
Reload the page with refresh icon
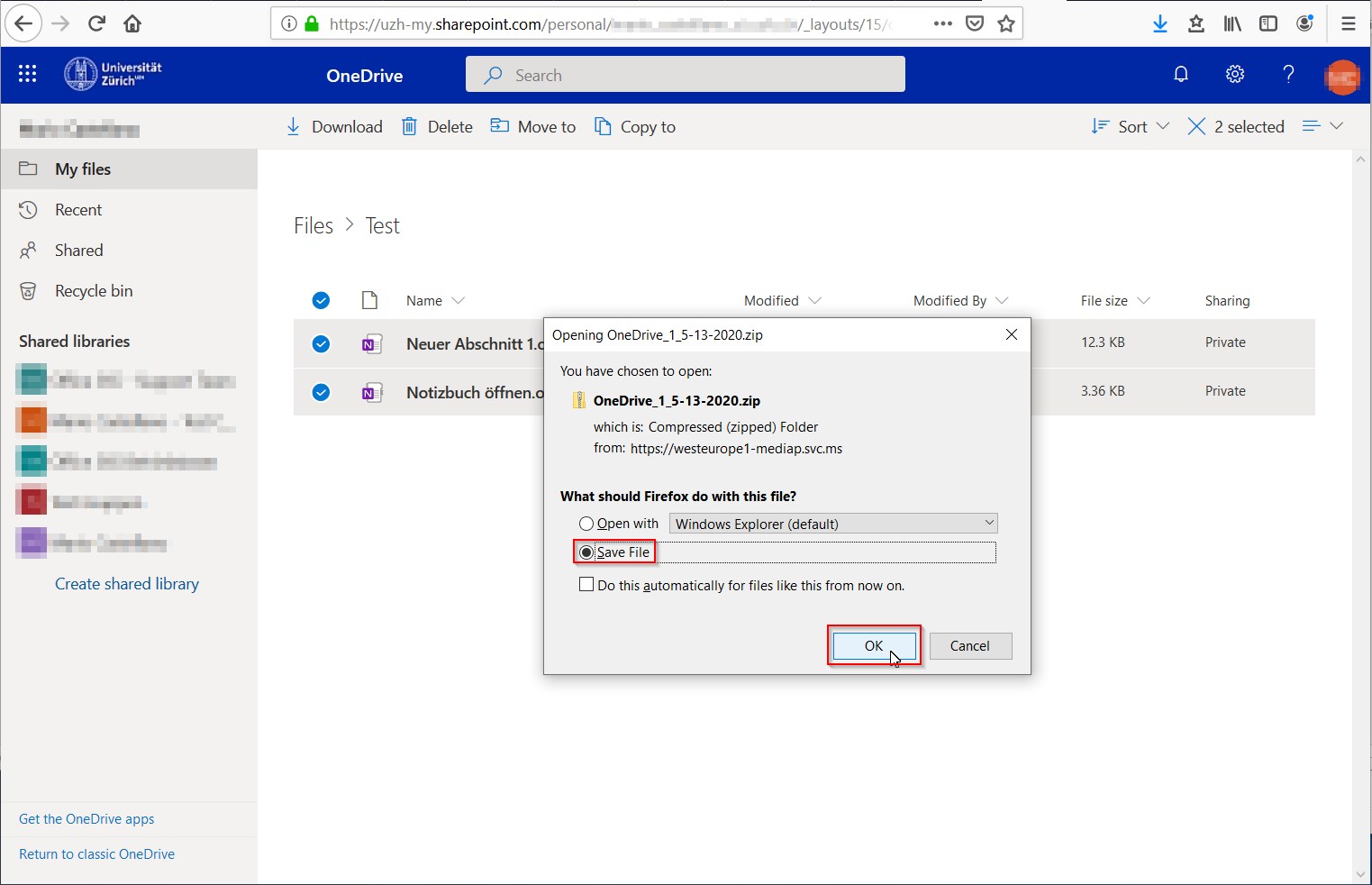coord(97,23)
